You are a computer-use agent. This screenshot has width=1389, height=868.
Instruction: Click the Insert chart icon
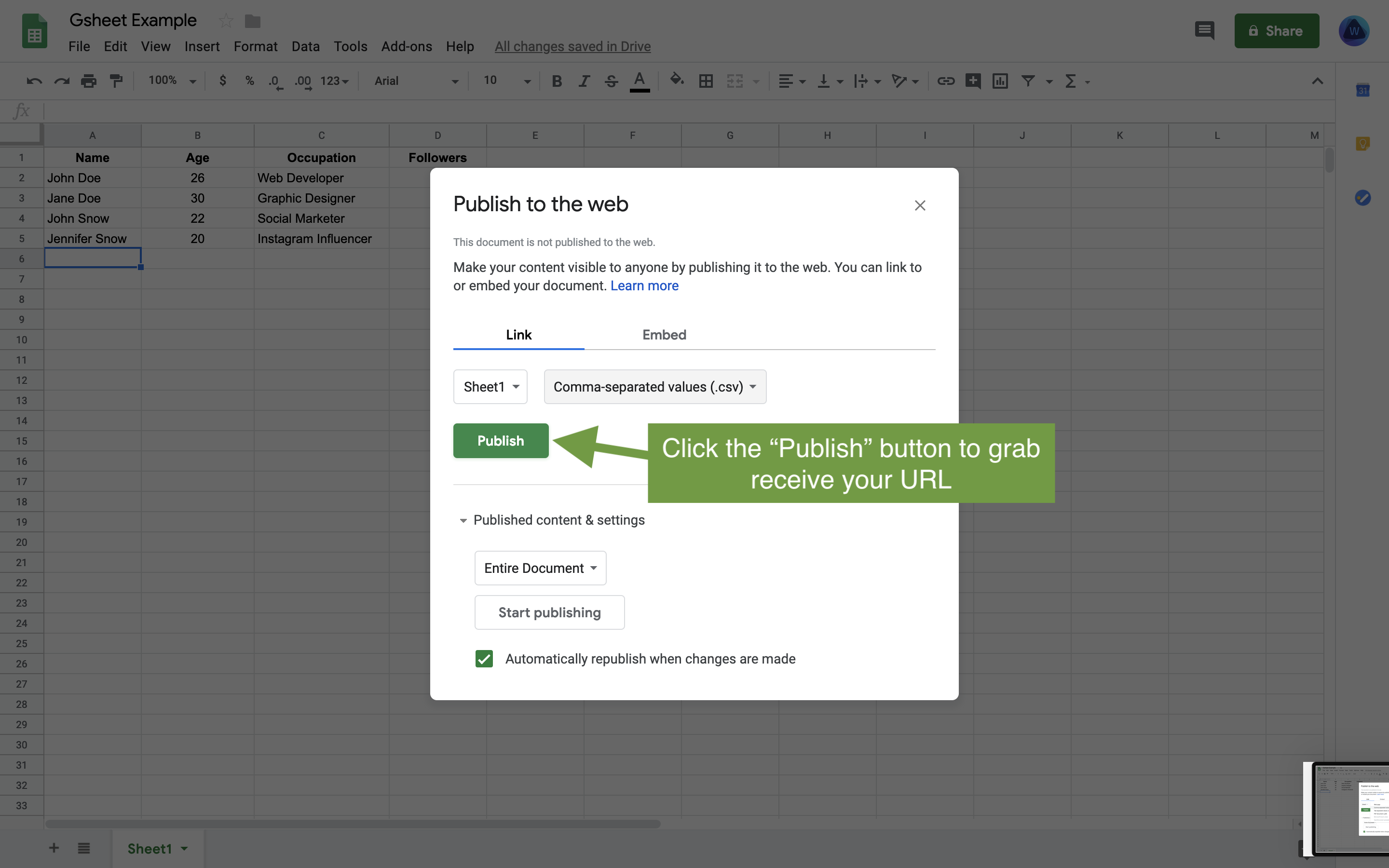pos(1000,81)
